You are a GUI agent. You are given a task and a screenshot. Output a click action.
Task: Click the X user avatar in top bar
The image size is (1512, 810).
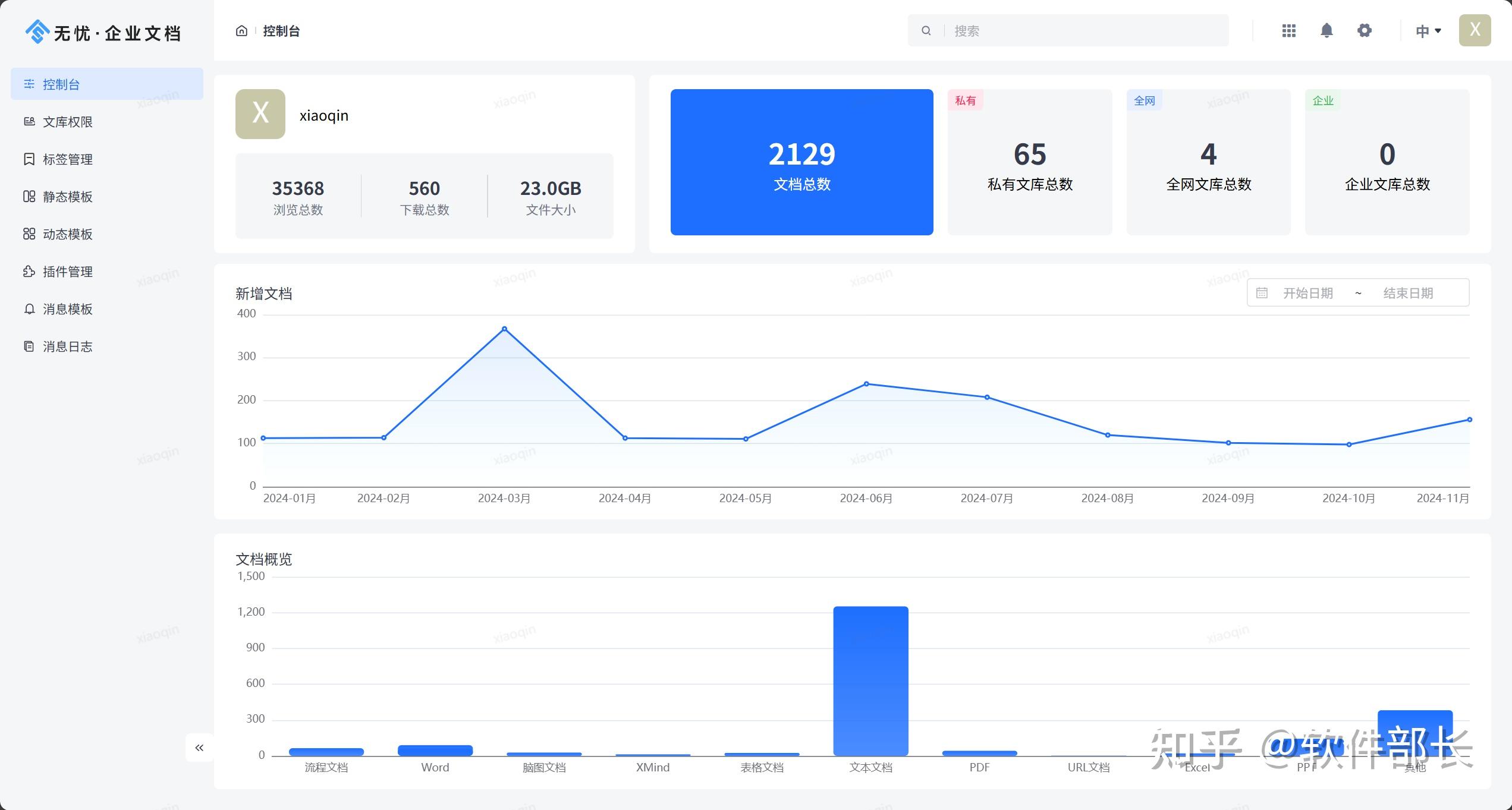point(1475,30)
